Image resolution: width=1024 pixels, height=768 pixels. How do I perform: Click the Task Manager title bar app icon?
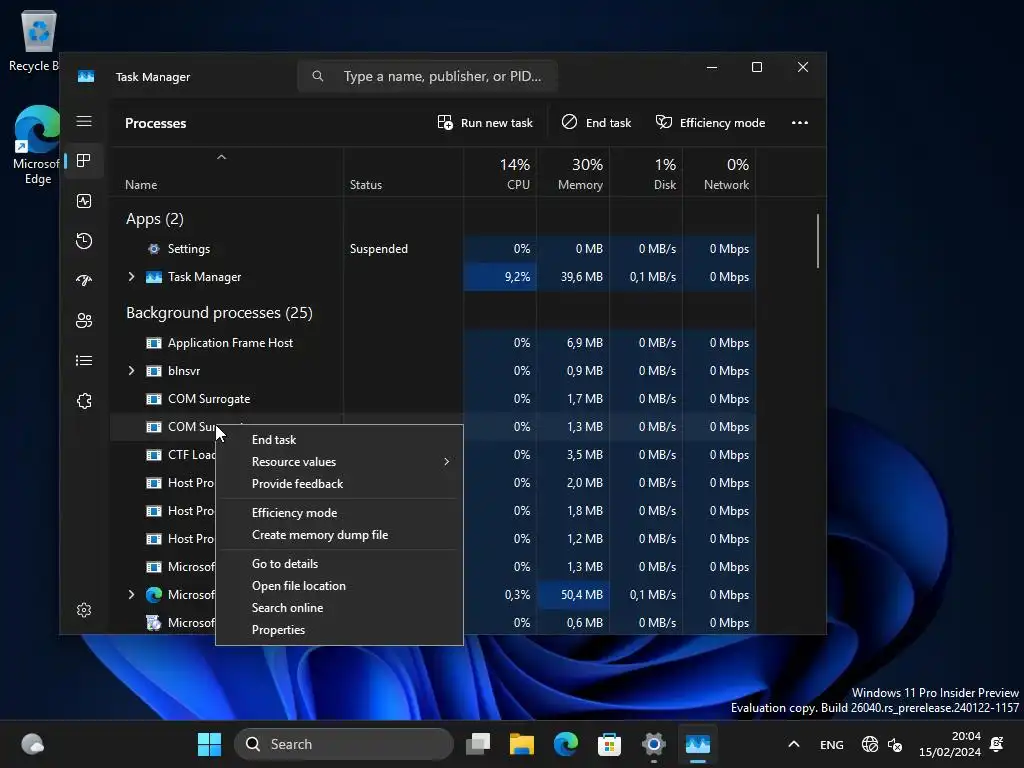[x=86, y=76]
